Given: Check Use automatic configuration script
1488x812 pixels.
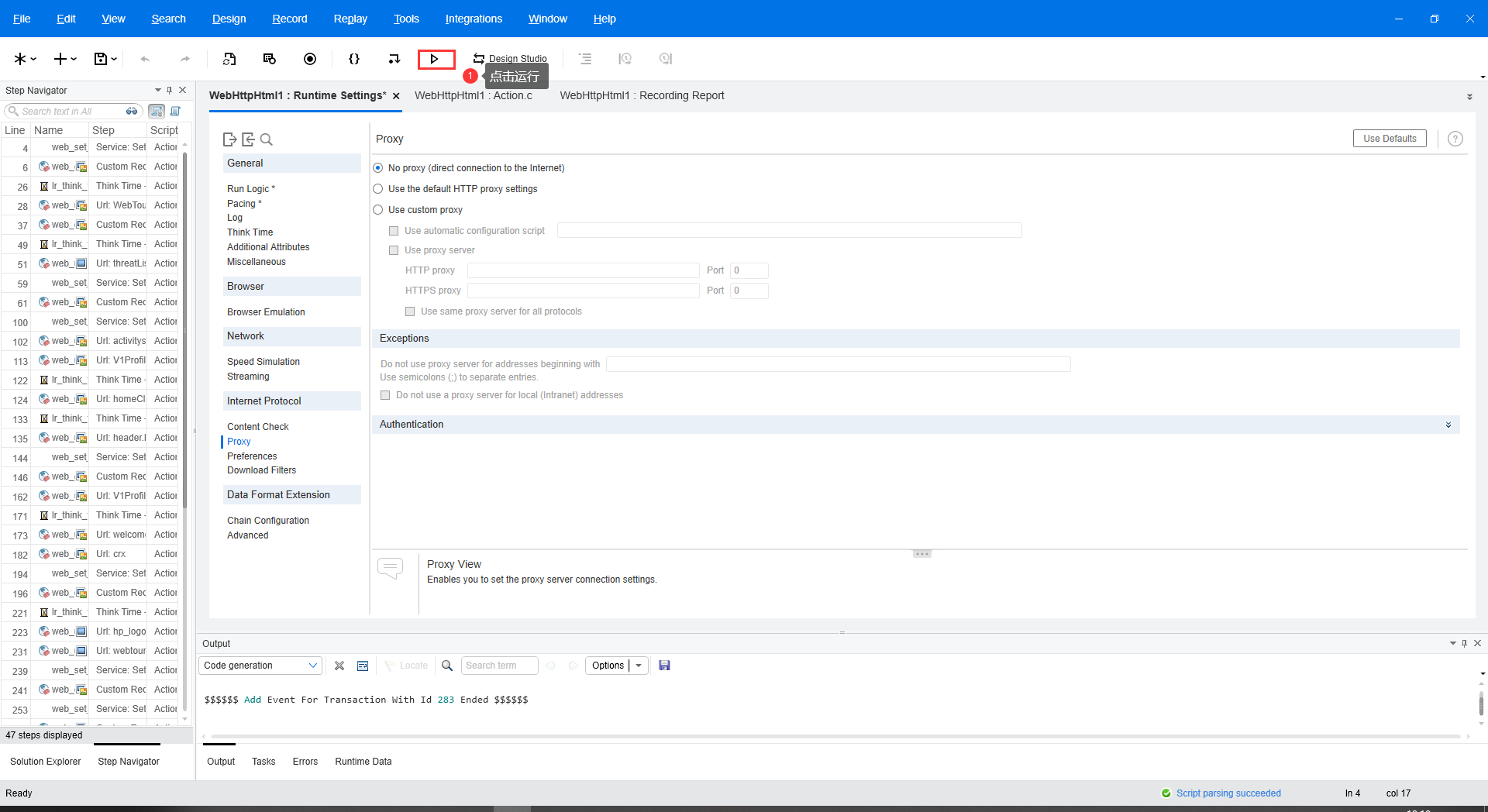Looking at the screenshot, I should [x=394, y=231].
